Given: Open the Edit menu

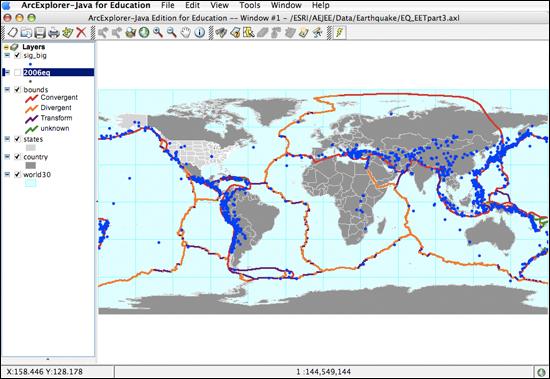Looking at the screenshot, I should [193, 5].
